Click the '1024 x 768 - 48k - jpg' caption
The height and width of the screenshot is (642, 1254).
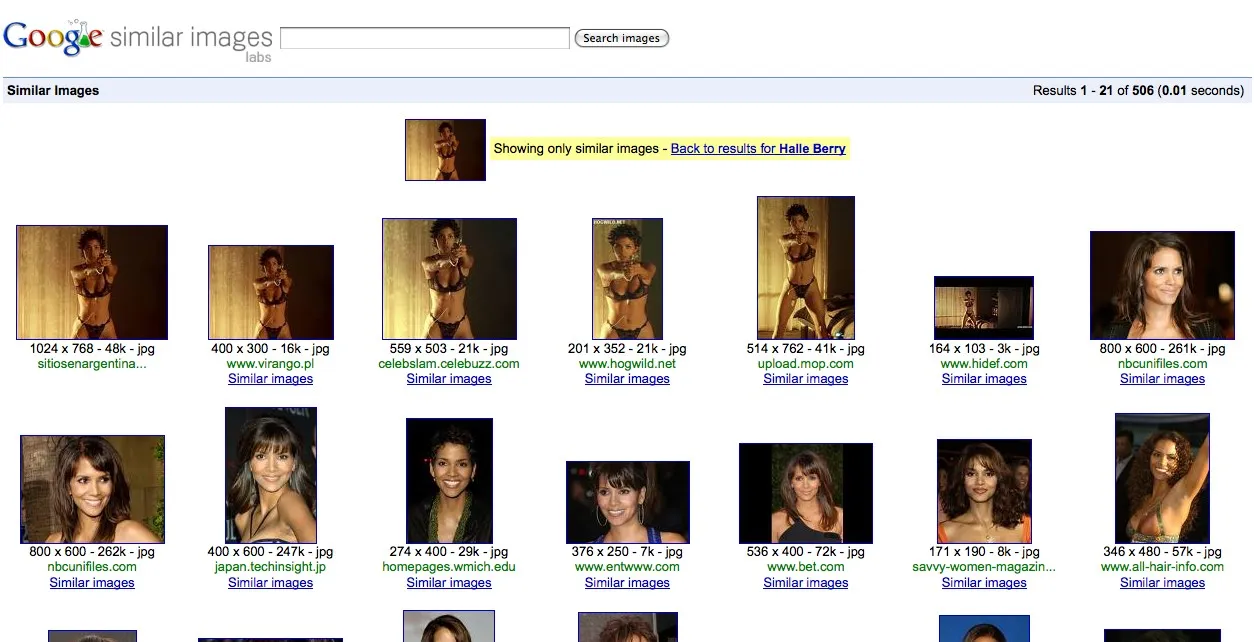92,349
